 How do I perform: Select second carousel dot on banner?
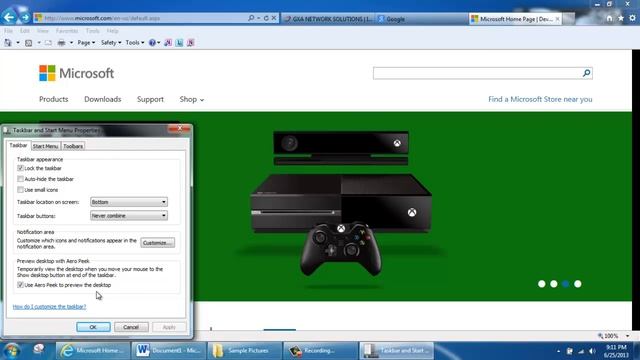tap(553, 284)
